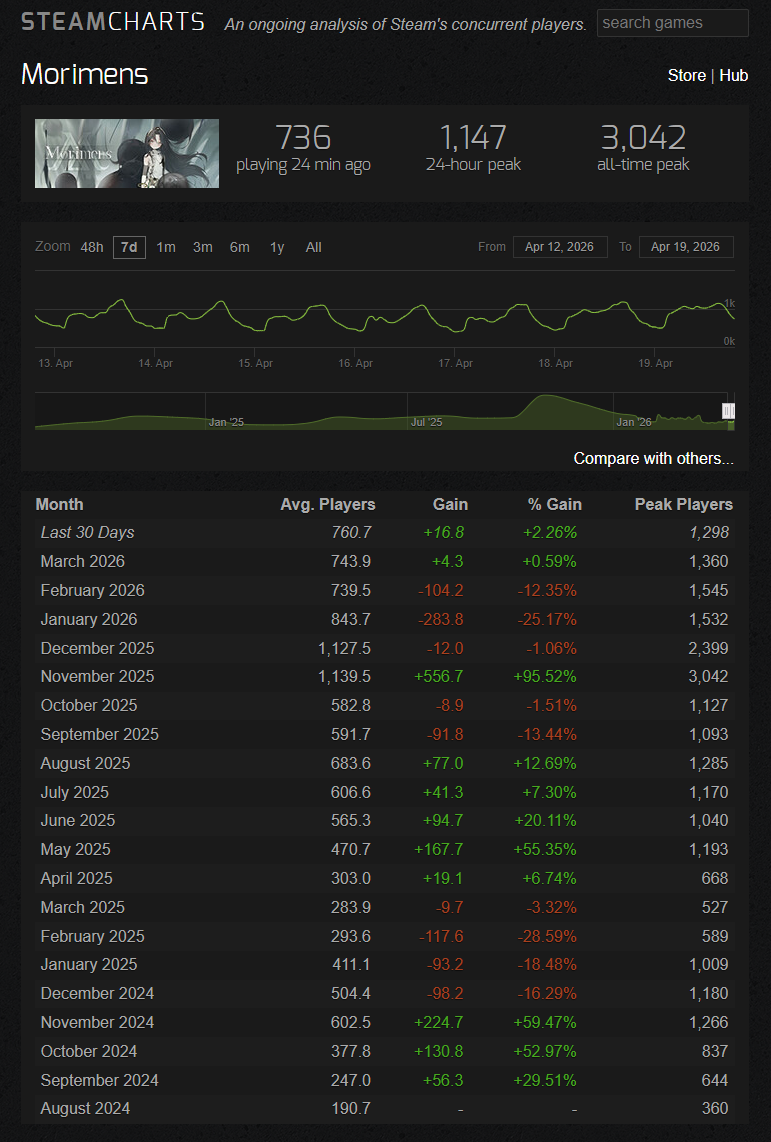Select the October 2024 row label
The image size is (771, 1142).
point(89,1051)
